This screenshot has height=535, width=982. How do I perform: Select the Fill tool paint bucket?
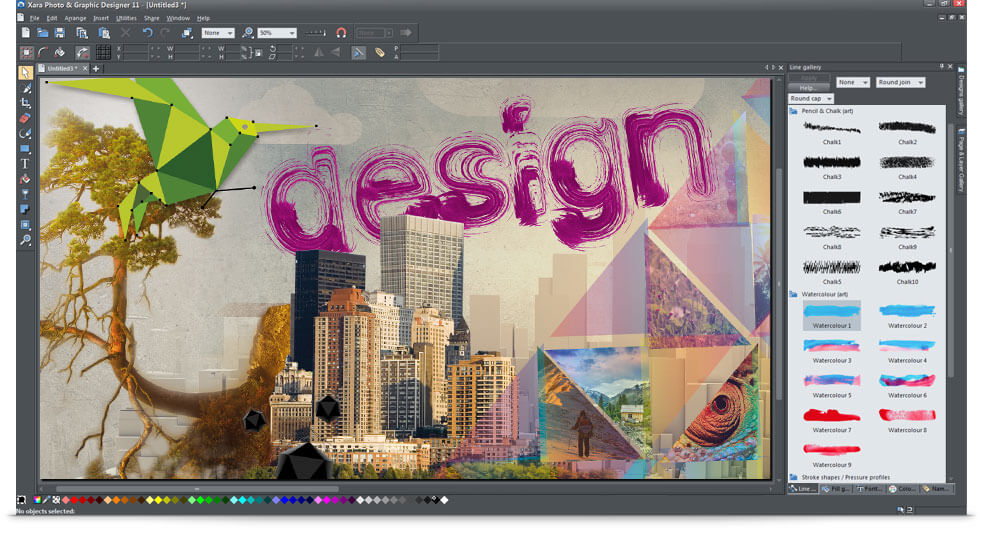click(x=25, y=179)
